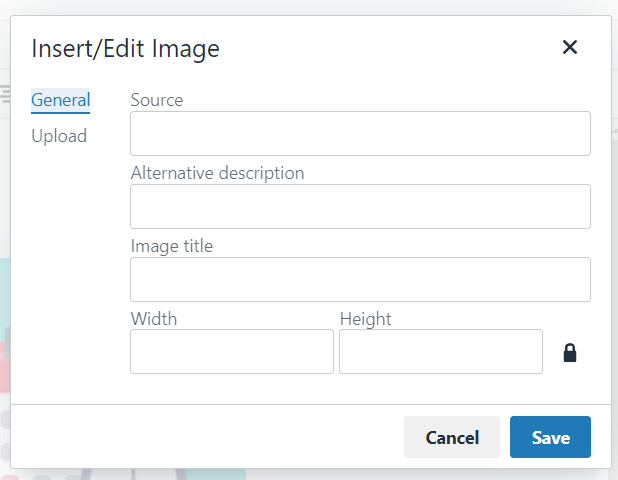Image resolution: width=618 pixels, height=480 pixels.
Task: Activate the Height input box
Action: (x=441, y=352)
